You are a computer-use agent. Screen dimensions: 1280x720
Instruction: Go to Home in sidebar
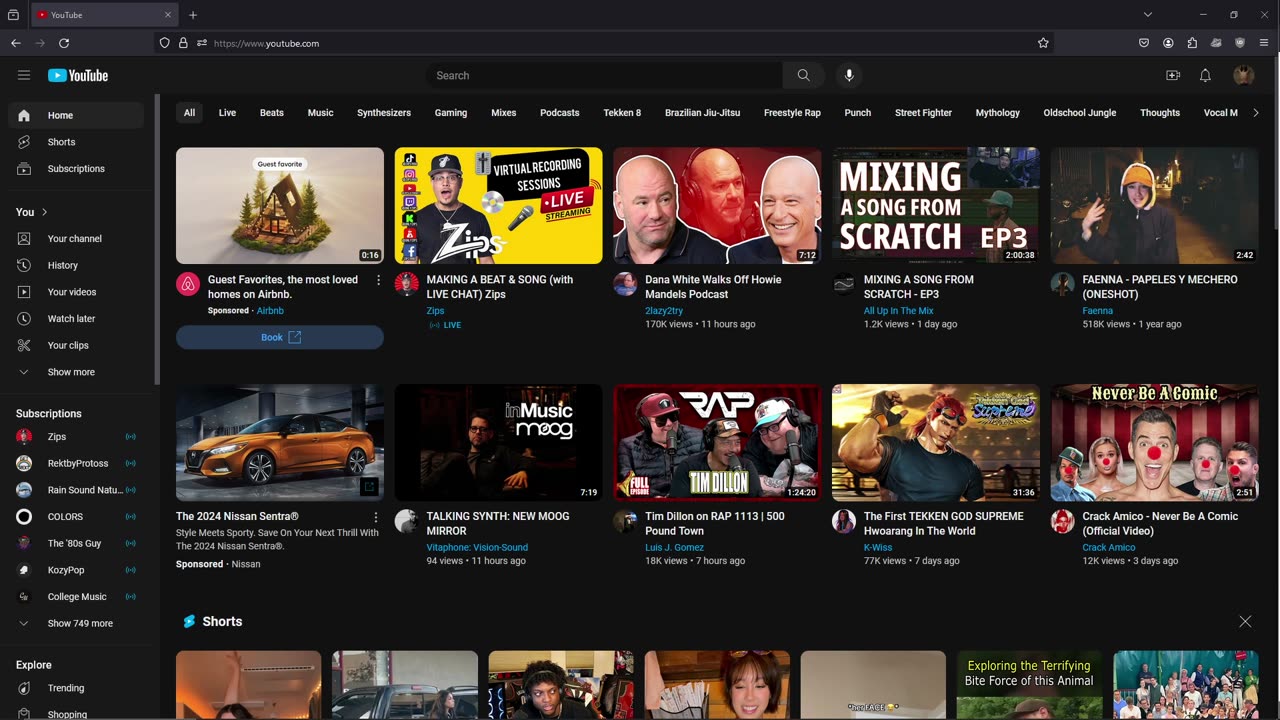(76, 115)
